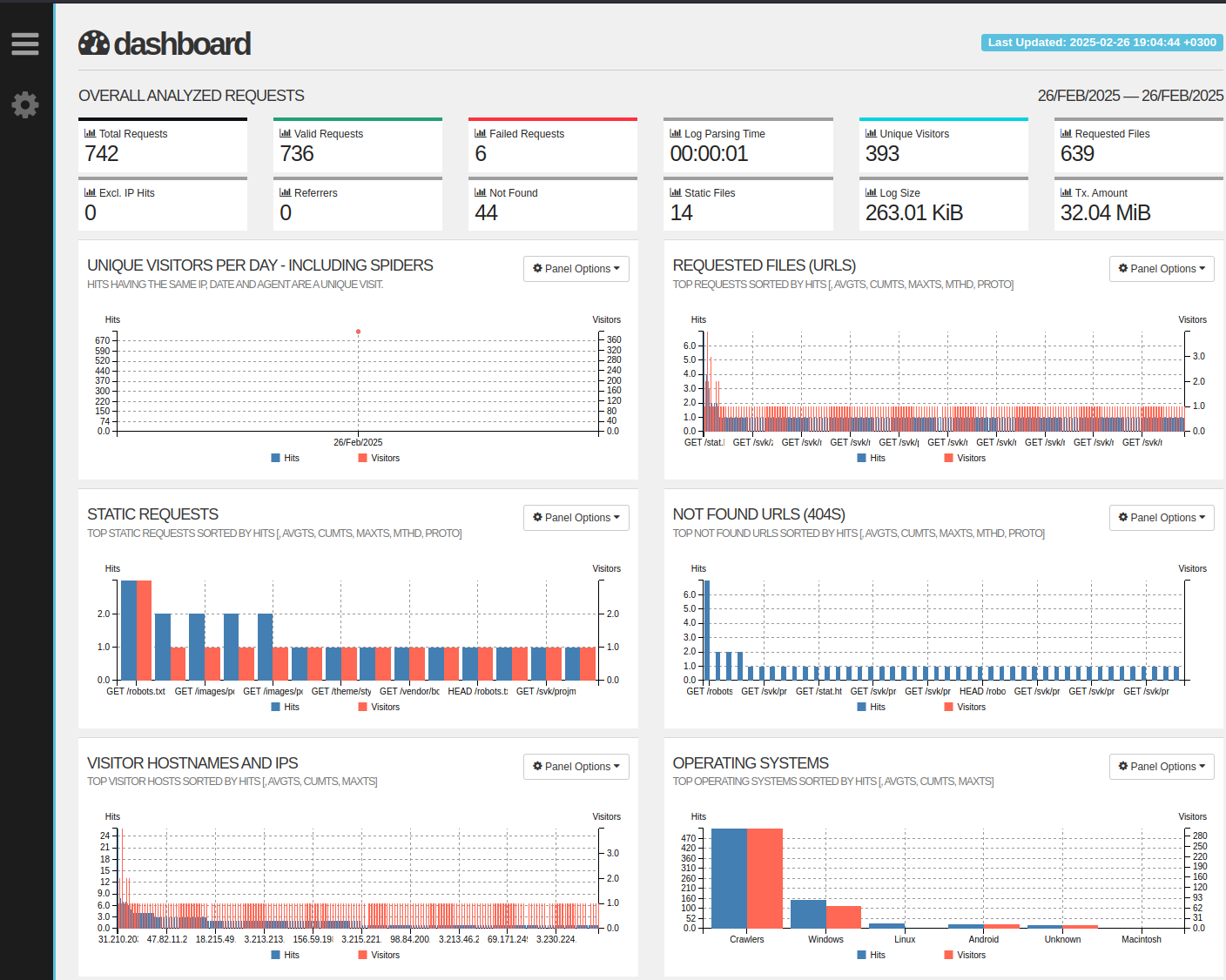This screenshot has width=1226, height=980.
Task: Open Panel Options for Requested Files panel
Action: 1162,269
